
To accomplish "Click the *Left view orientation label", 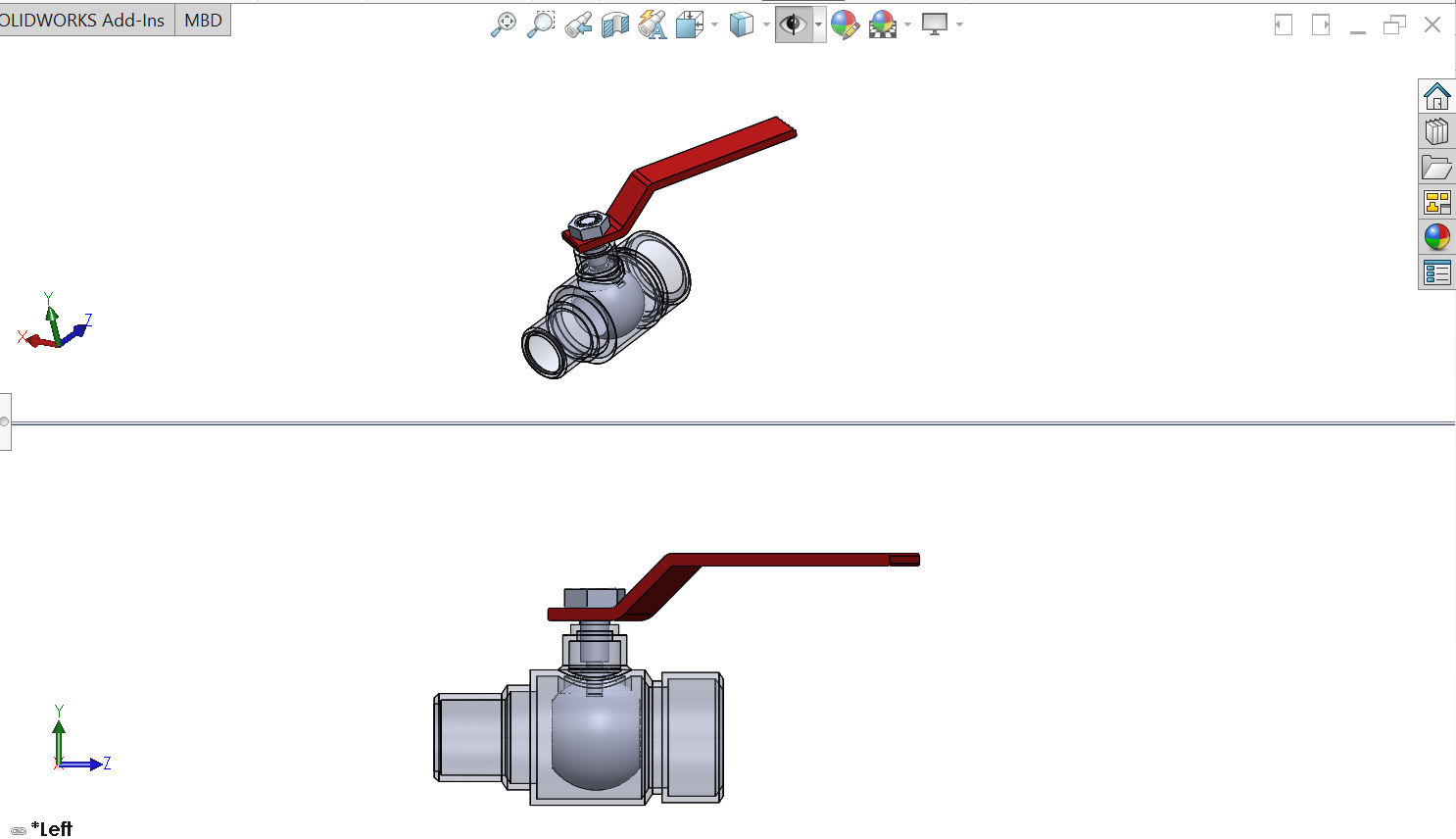I will 52,829.
